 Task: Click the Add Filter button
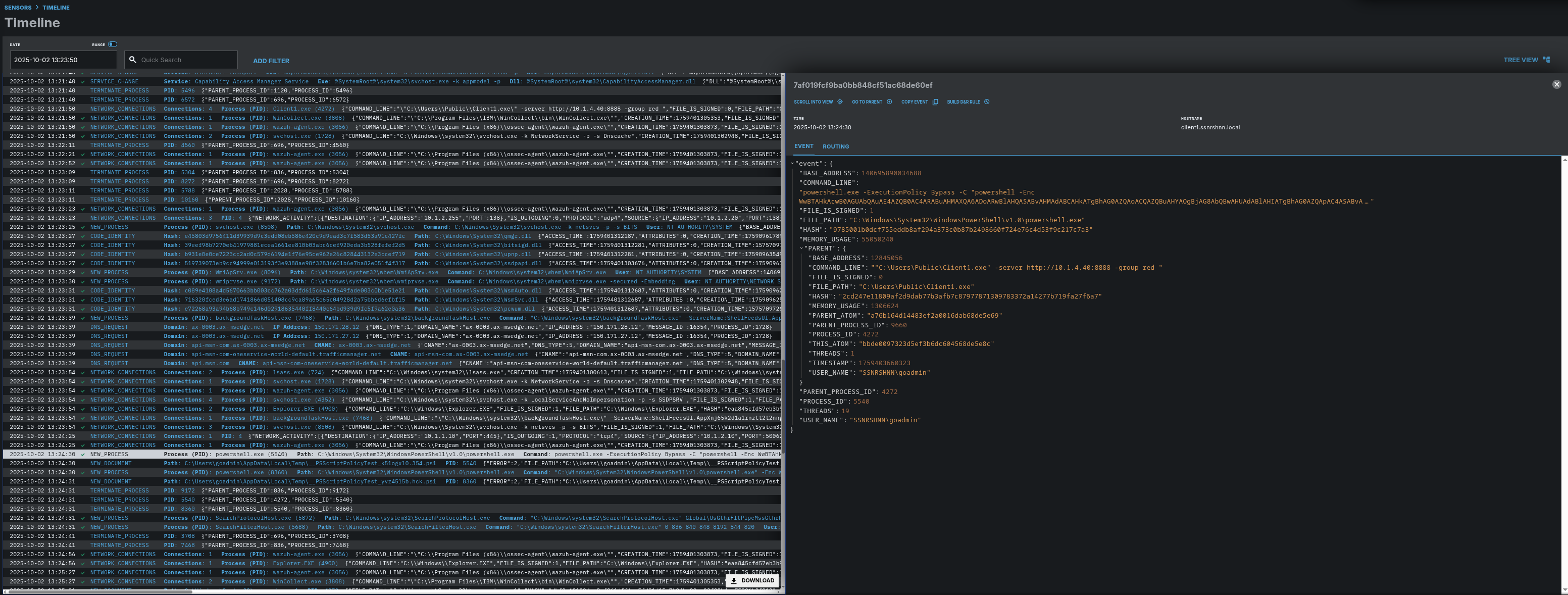click(x=271, y=61)
